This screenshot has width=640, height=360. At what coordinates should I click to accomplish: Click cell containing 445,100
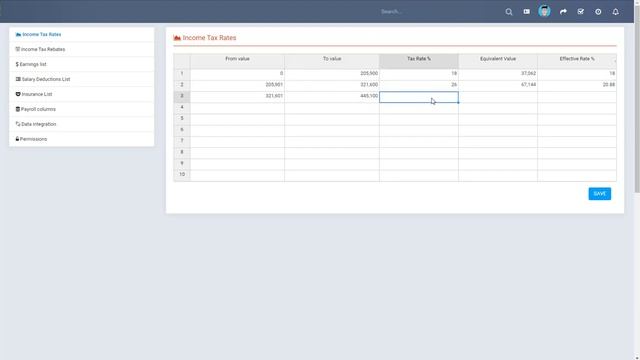[x=332, y=96]
